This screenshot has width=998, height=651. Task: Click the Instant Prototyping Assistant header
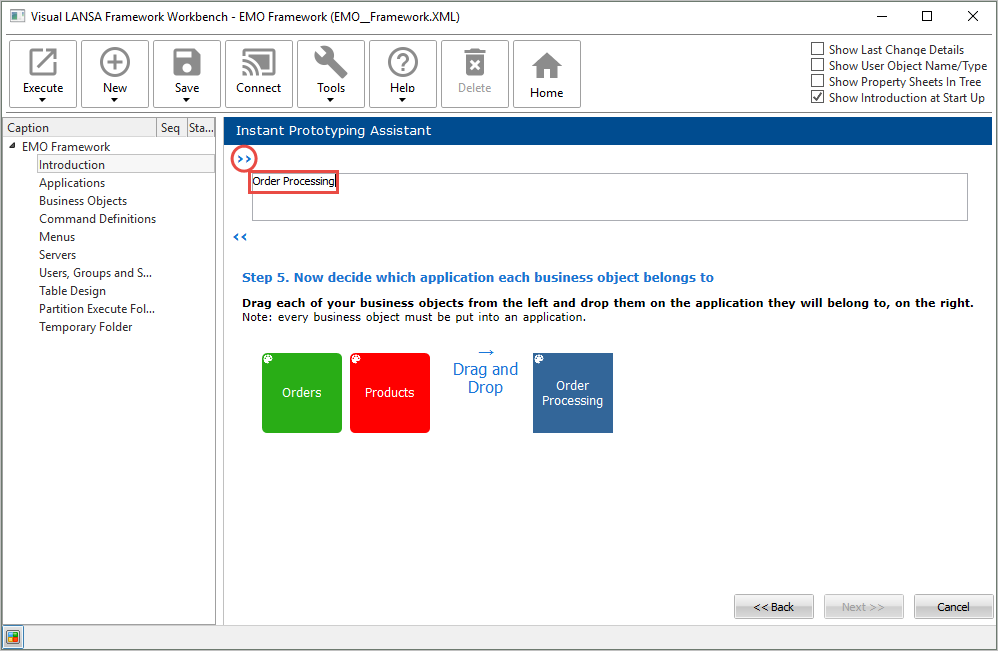click(x=607, y=130)
